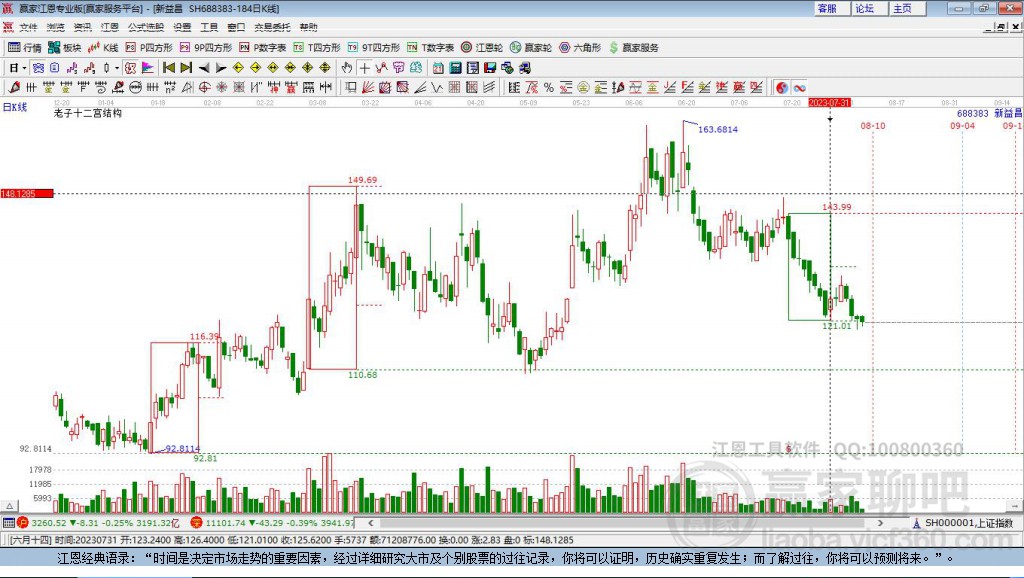Image resolution: width=1024 pixels, height=578 pixels.
Task: Select the percent % tool icon
Action: (549, 88)
